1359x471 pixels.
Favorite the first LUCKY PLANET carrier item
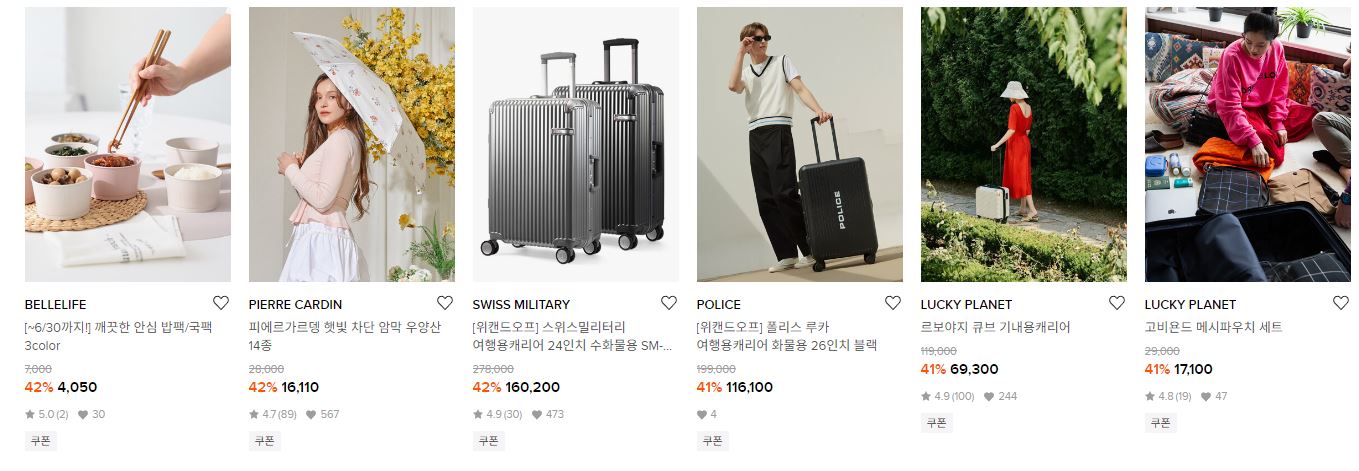1117,303
